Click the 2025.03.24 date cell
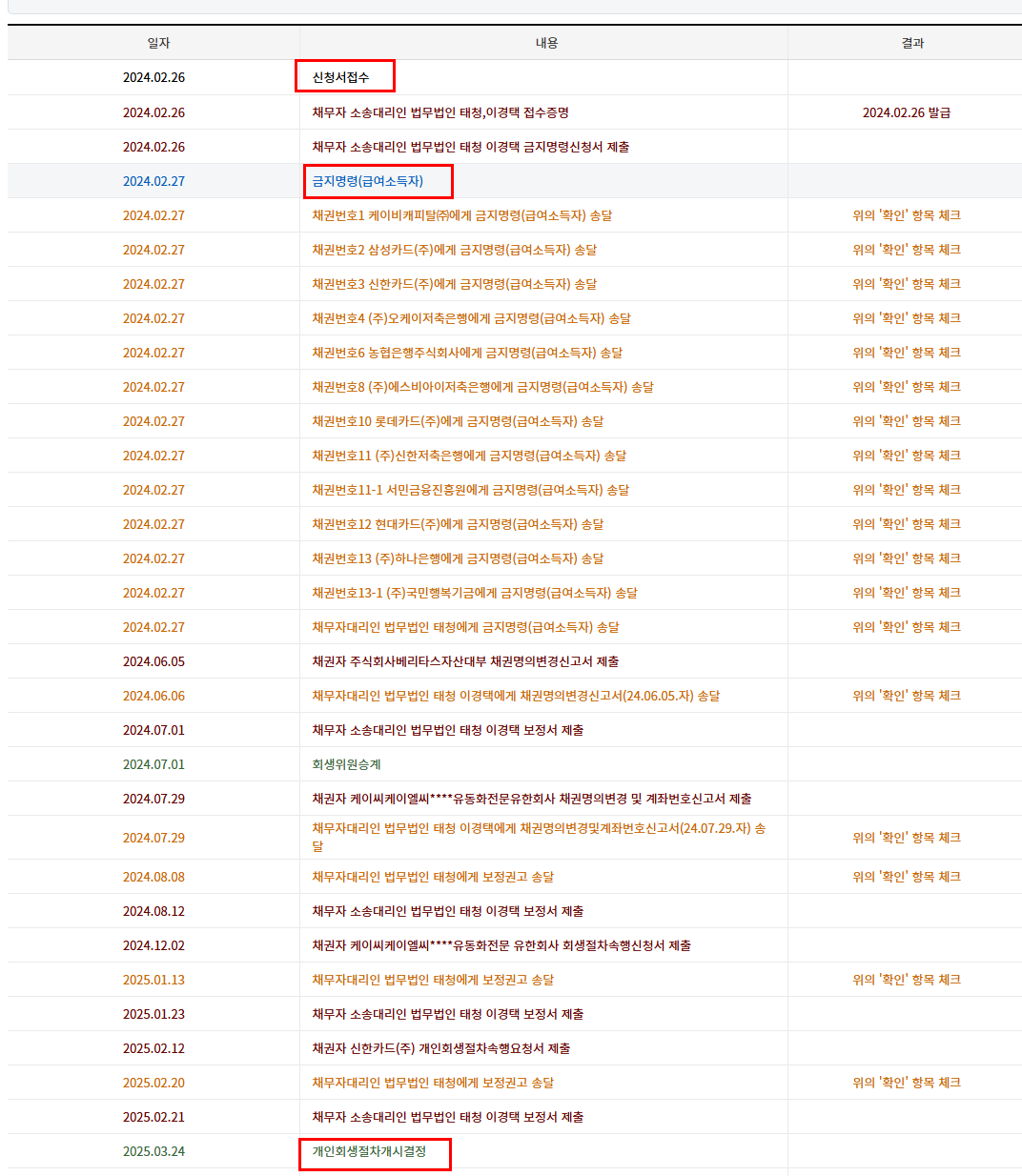 (x=153, y=1151)
